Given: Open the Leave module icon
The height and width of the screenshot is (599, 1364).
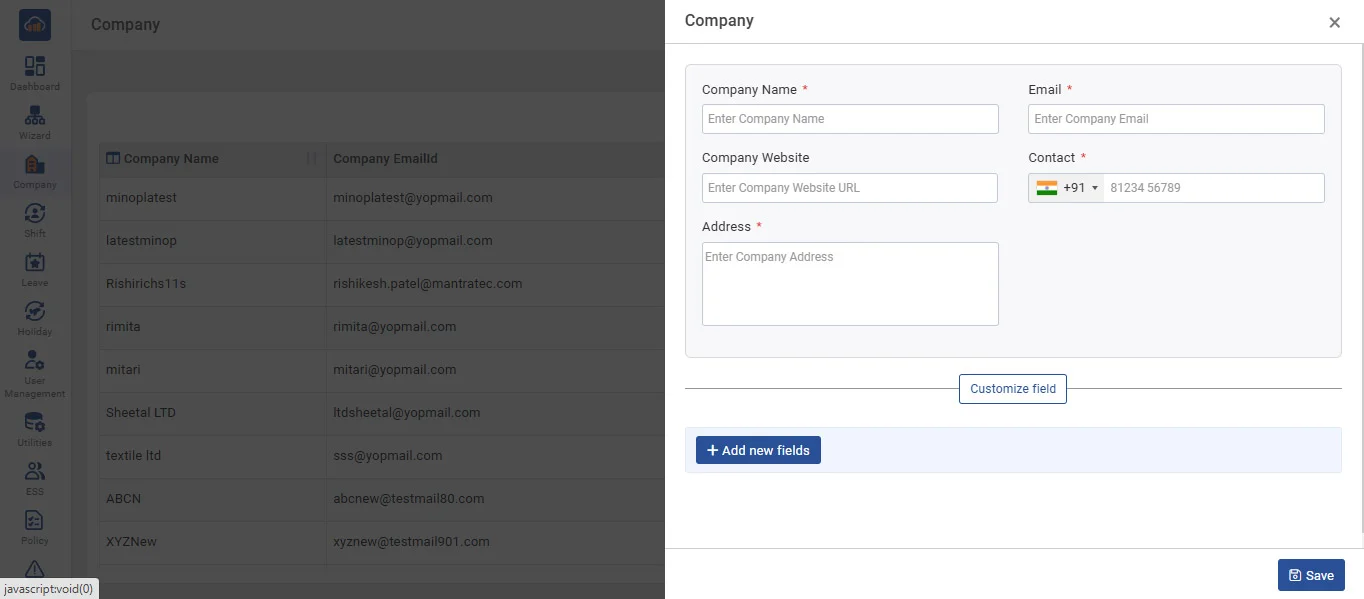Looking at the screenshot, I should pos(35,268).
